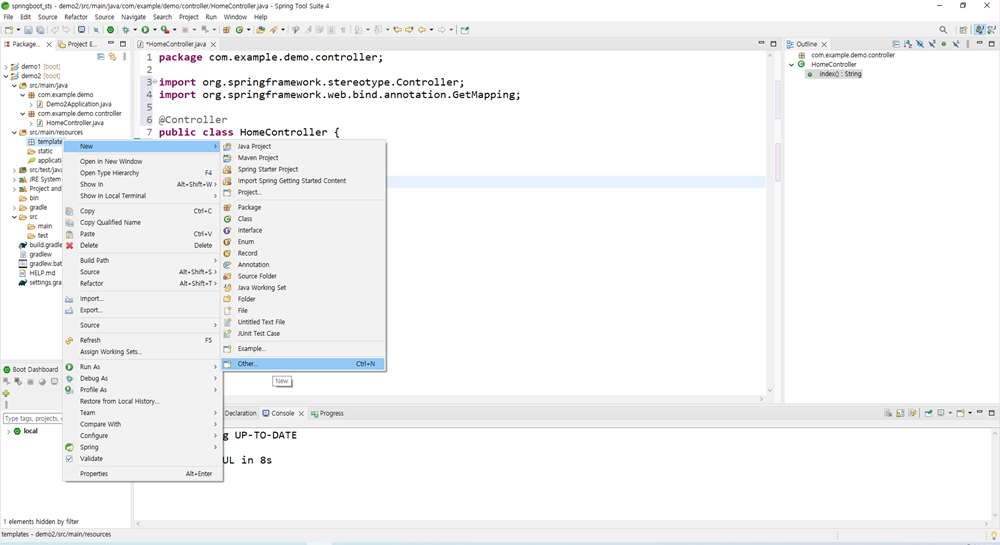Collapse HomeController class in Outline
1000x545 pixels.
[x=792, y=64]
